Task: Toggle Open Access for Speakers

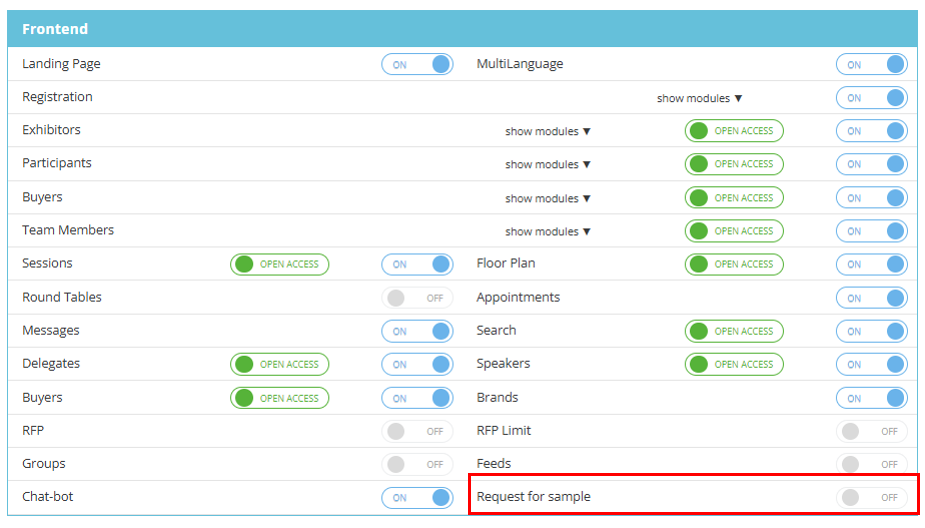Action: [x=734, y=364]
